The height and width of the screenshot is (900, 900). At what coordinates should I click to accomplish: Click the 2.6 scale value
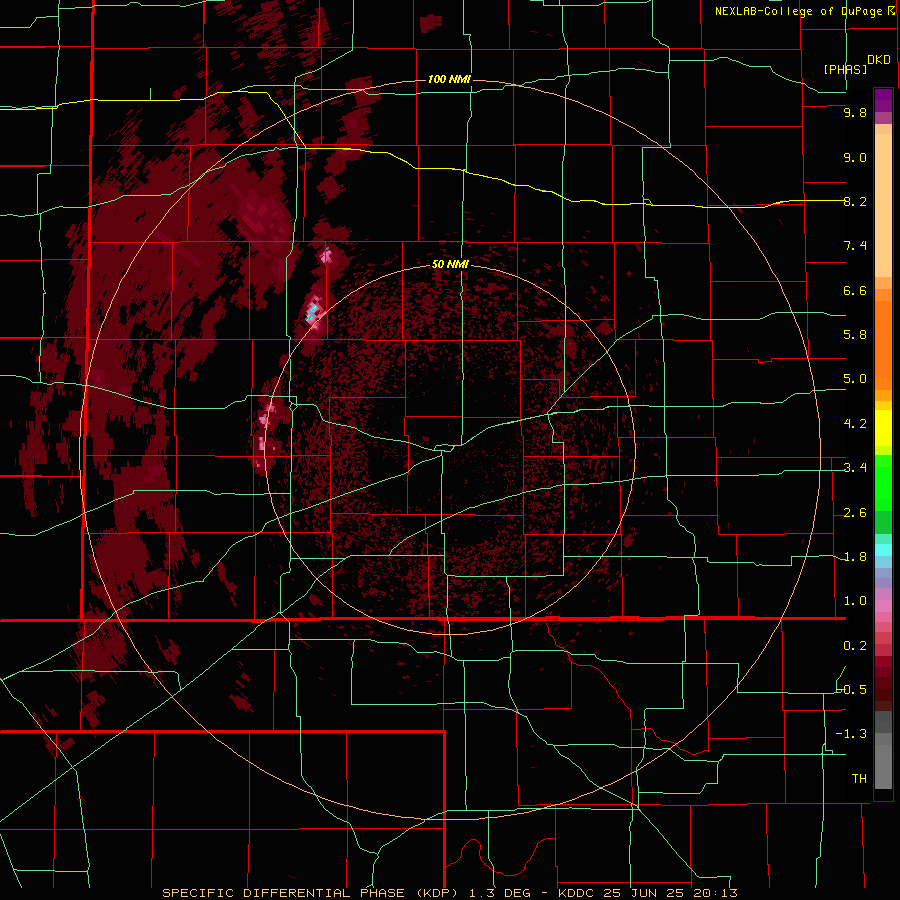click(855, 513)
